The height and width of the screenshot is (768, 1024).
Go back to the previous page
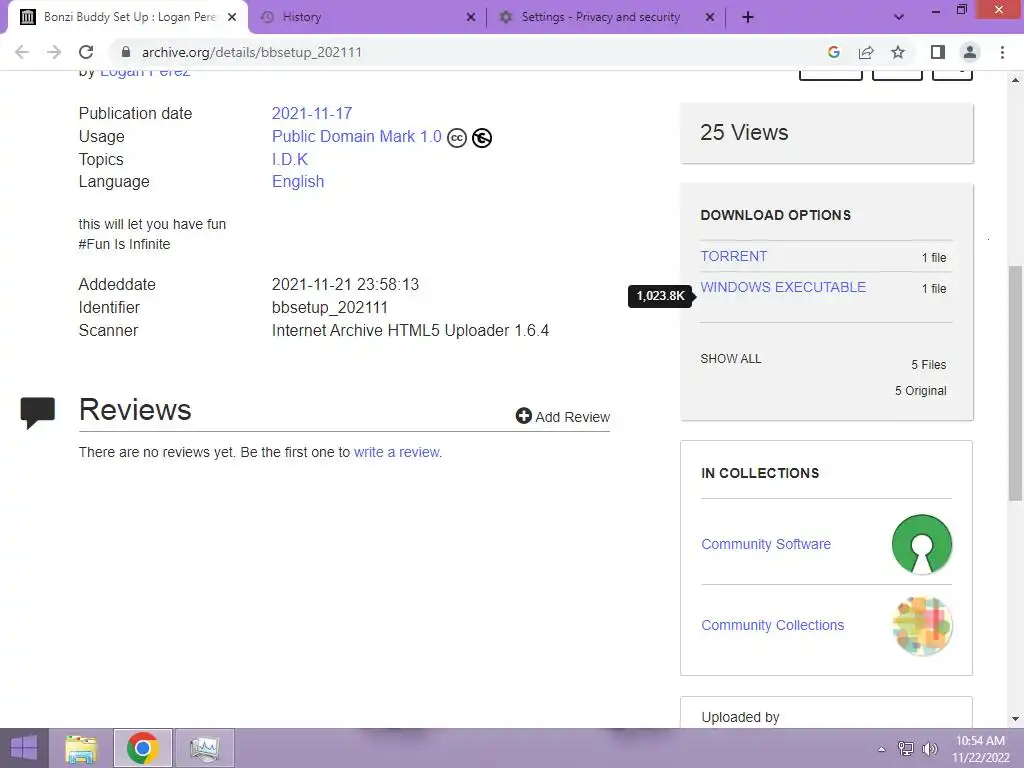22,52
